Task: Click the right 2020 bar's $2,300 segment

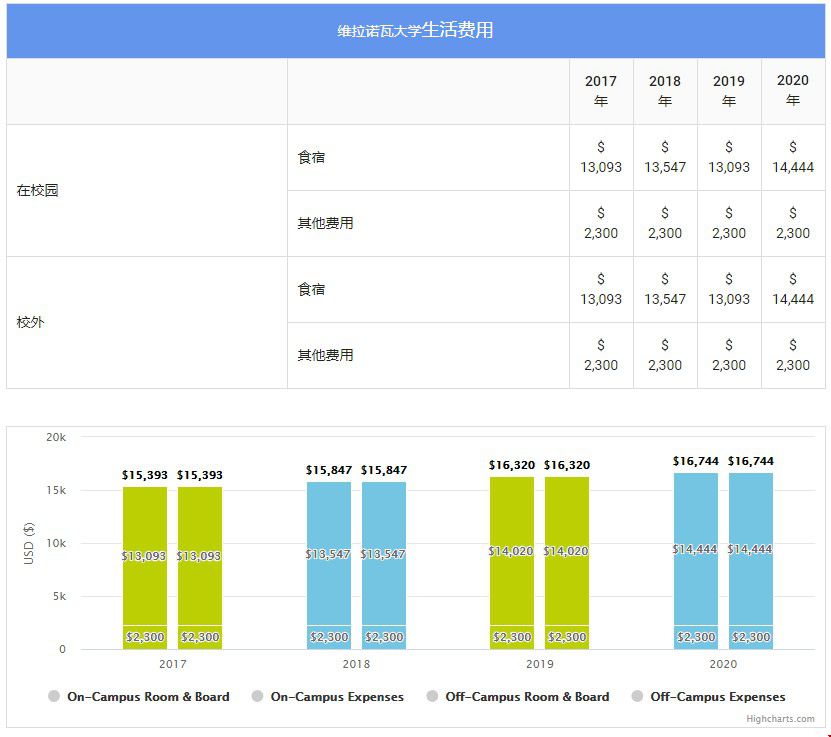Action: point(751,637)
